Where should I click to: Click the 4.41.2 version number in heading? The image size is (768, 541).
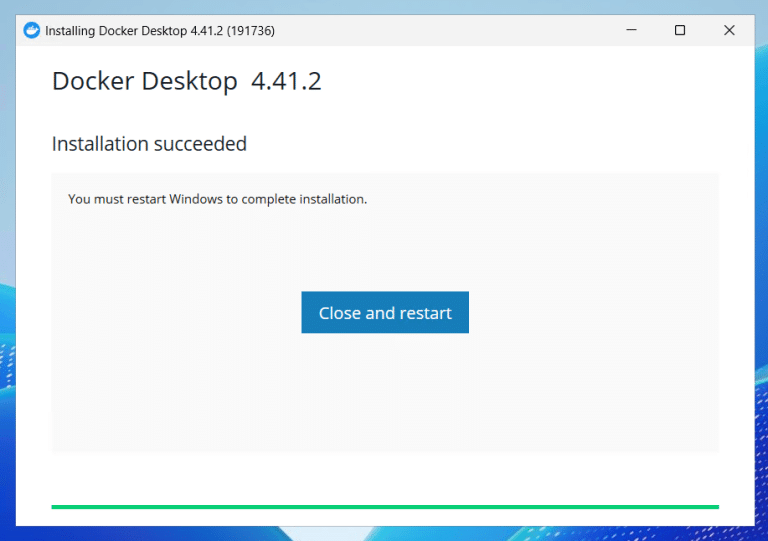pos(286,82)
